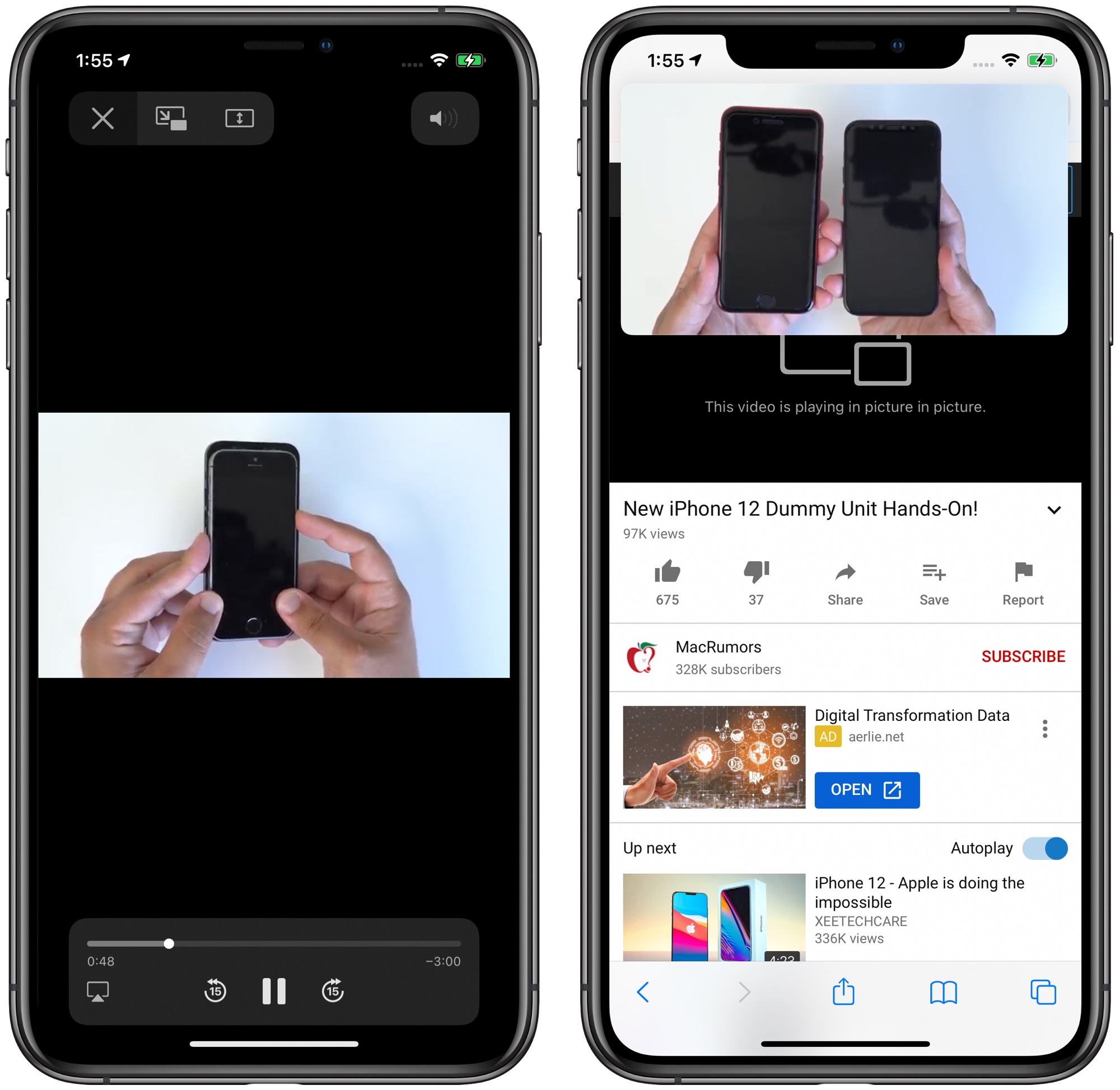The height and width of the screenshot is (1090, 1120).
Task: Tap the OPEN button on the advertisement
Action: [x=866, y=788]
